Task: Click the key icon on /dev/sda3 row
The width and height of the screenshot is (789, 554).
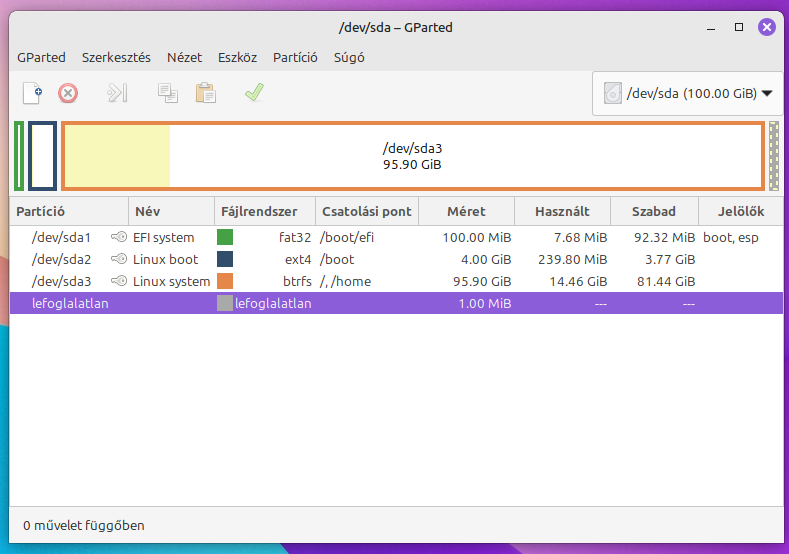Action: click(x=119, y=281)
